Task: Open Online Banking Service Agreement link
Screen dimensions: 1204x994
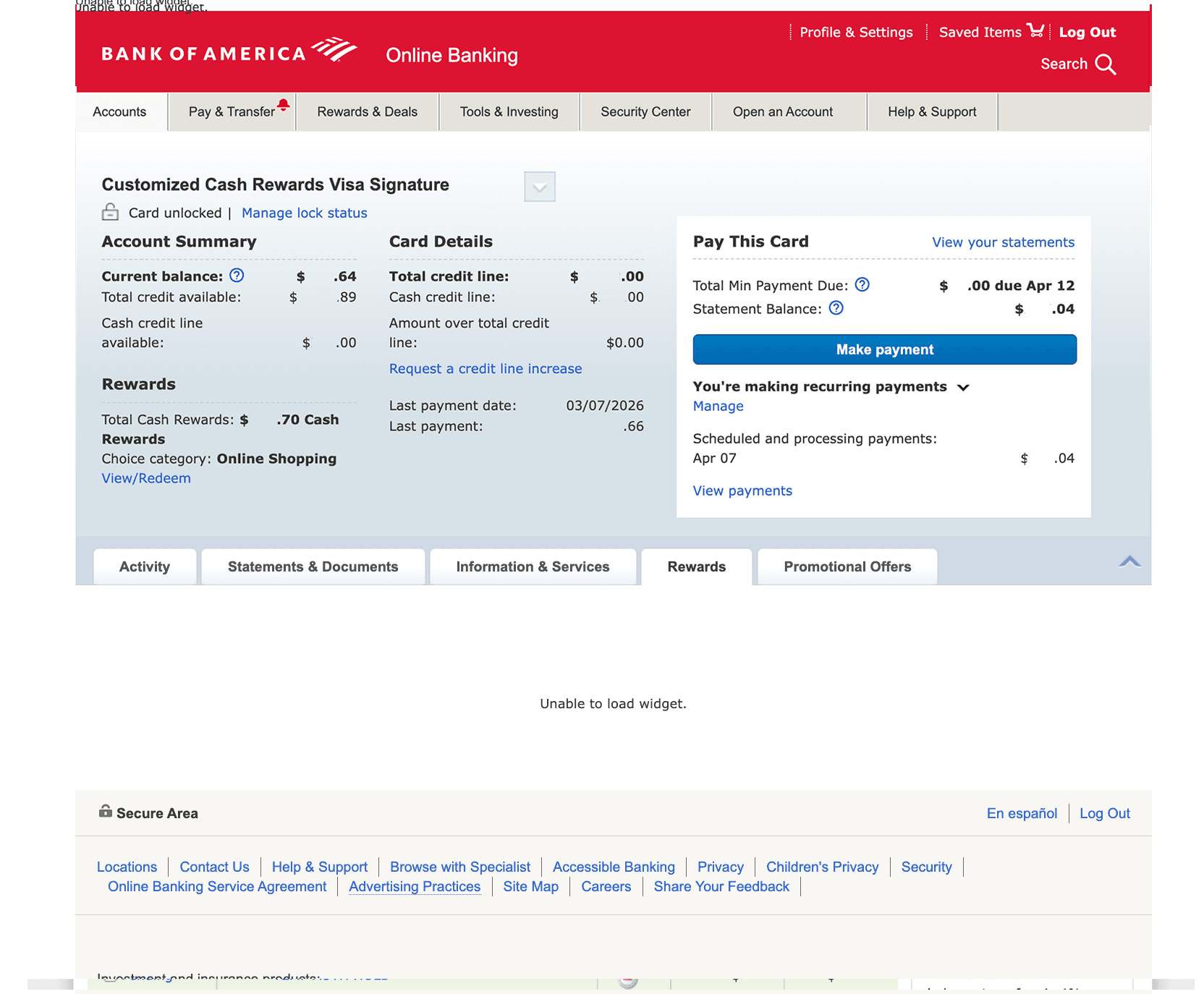Action: (x=217, y=886)
